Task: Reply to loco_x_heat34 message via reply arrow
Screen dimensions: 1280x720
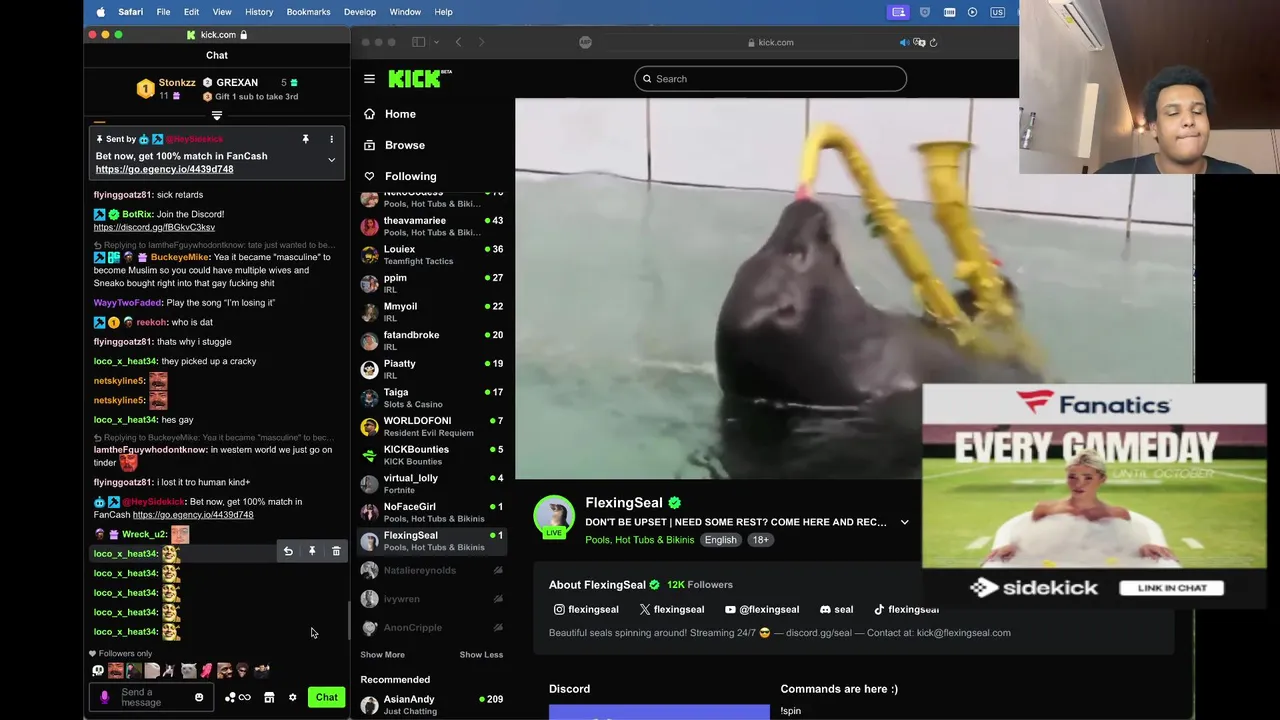Action: coord(288,551)
